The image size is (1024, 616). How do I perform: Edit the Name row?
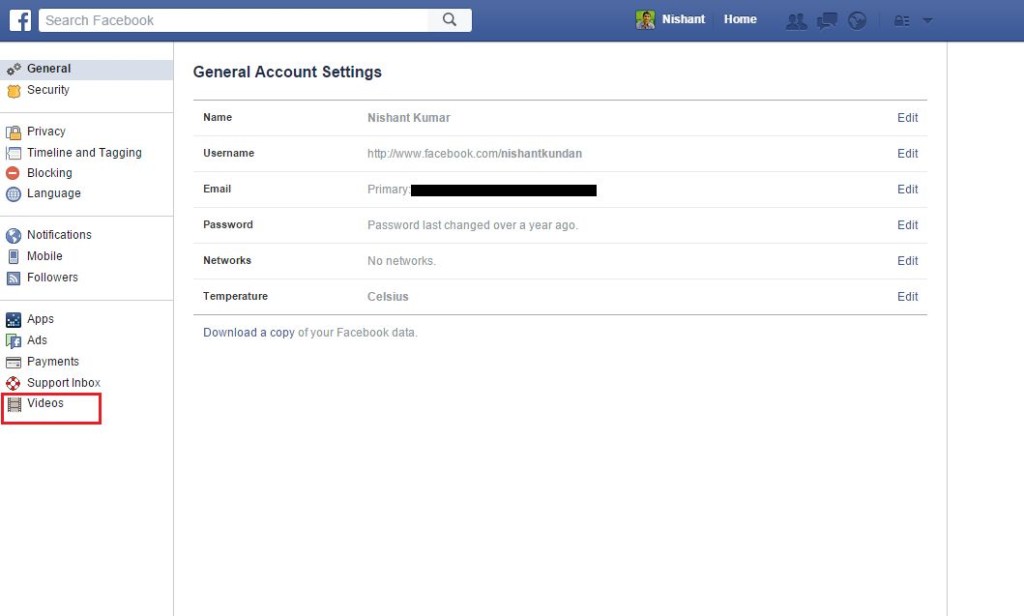907,118
